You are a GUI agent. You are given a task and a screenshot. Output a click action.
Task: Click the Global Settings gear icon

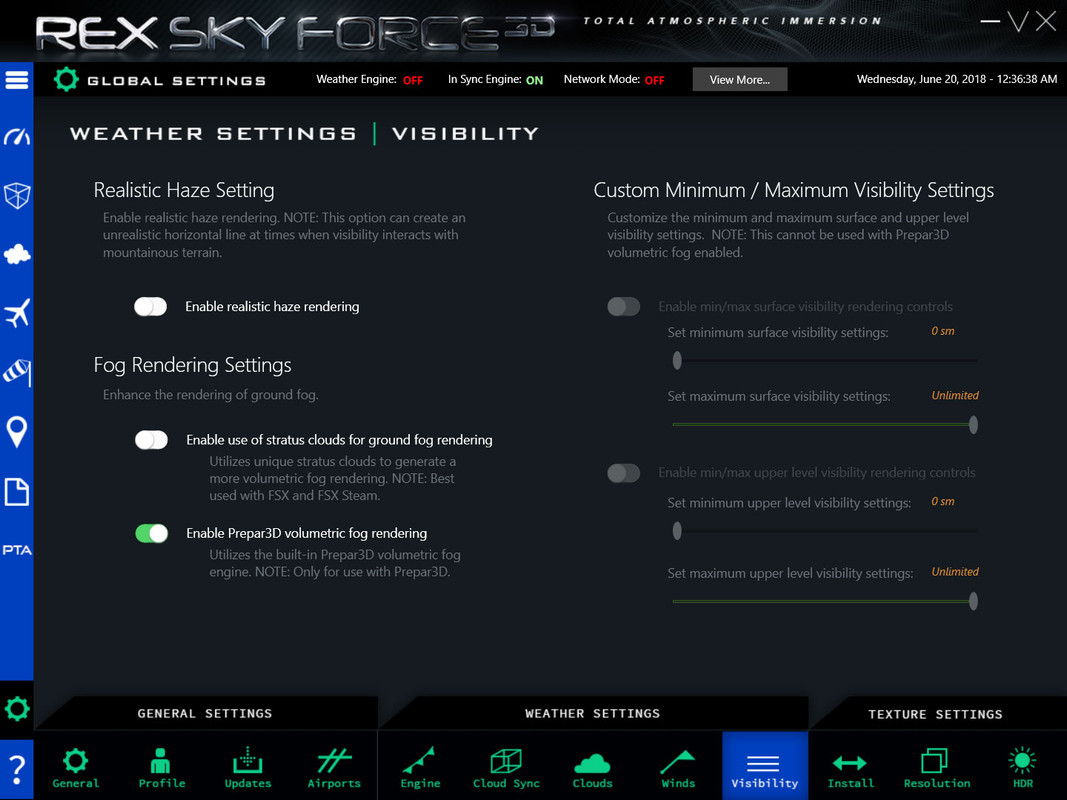(x=66, y=80)
